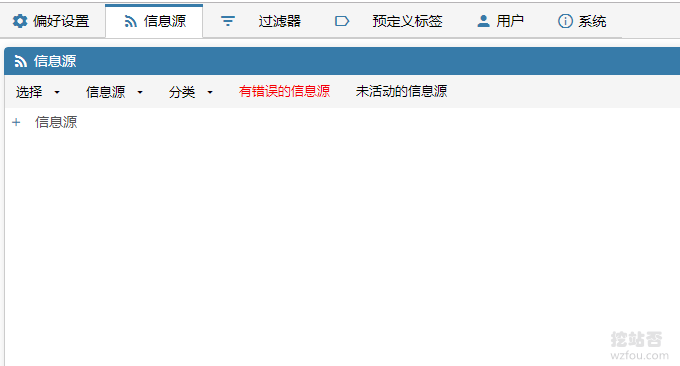Open the 信息源 toolbar dropdown
Viewport: 680px width, 366px height.
[114, 92]
